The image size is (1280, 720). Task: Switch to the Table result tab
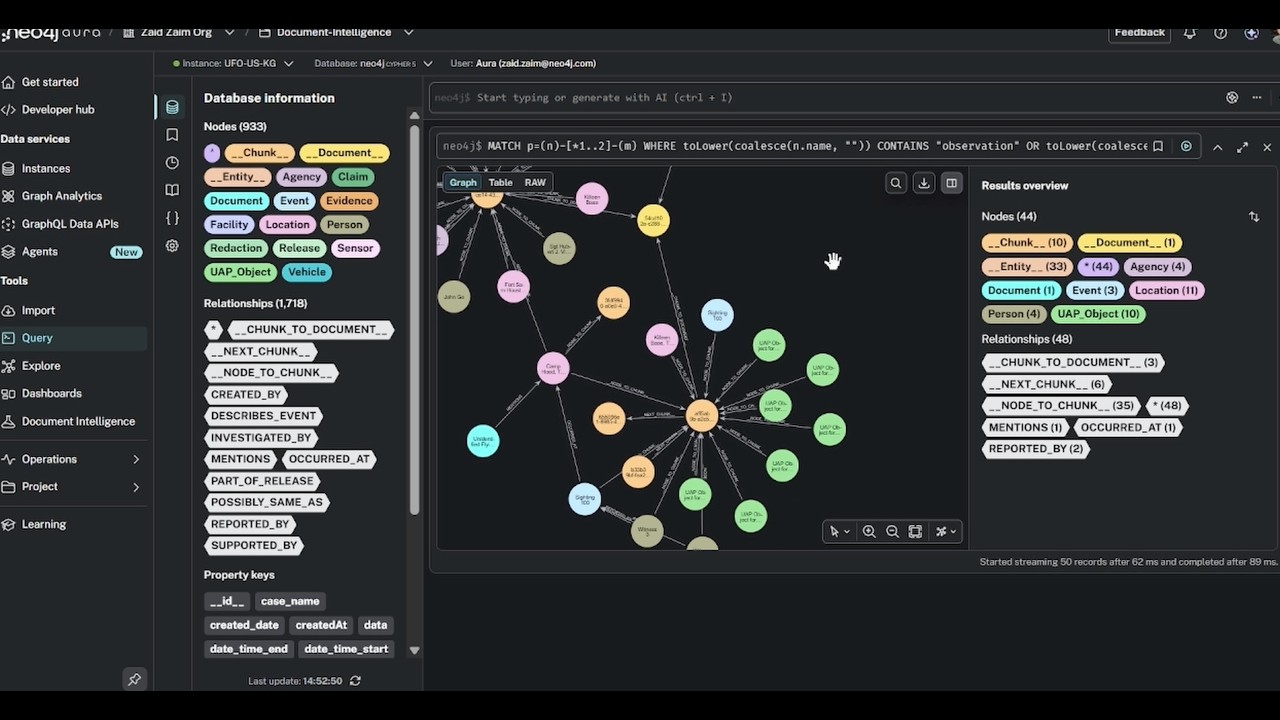click(x=500, y=182)
